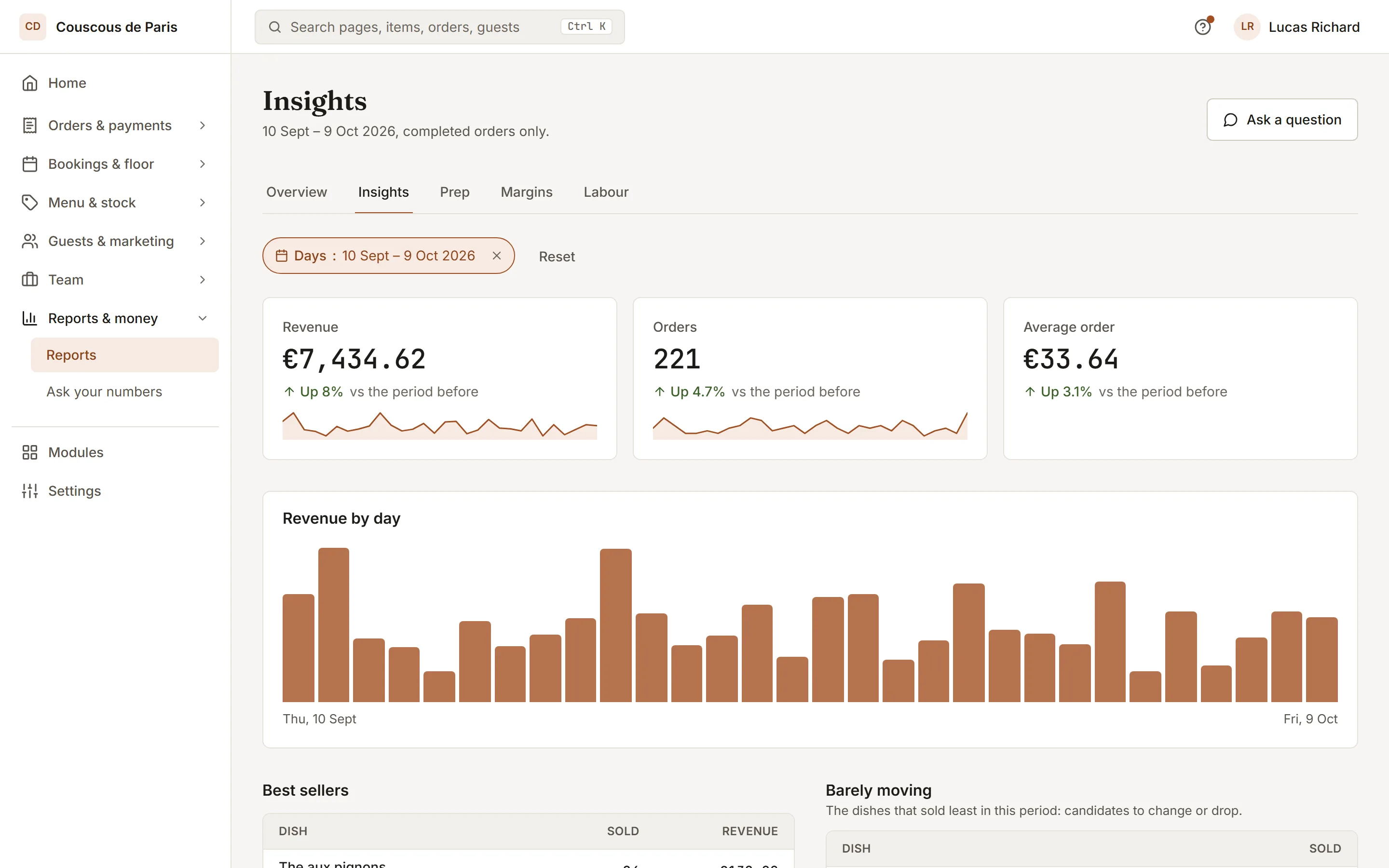Switch to the Margins tab

[526, 192]
